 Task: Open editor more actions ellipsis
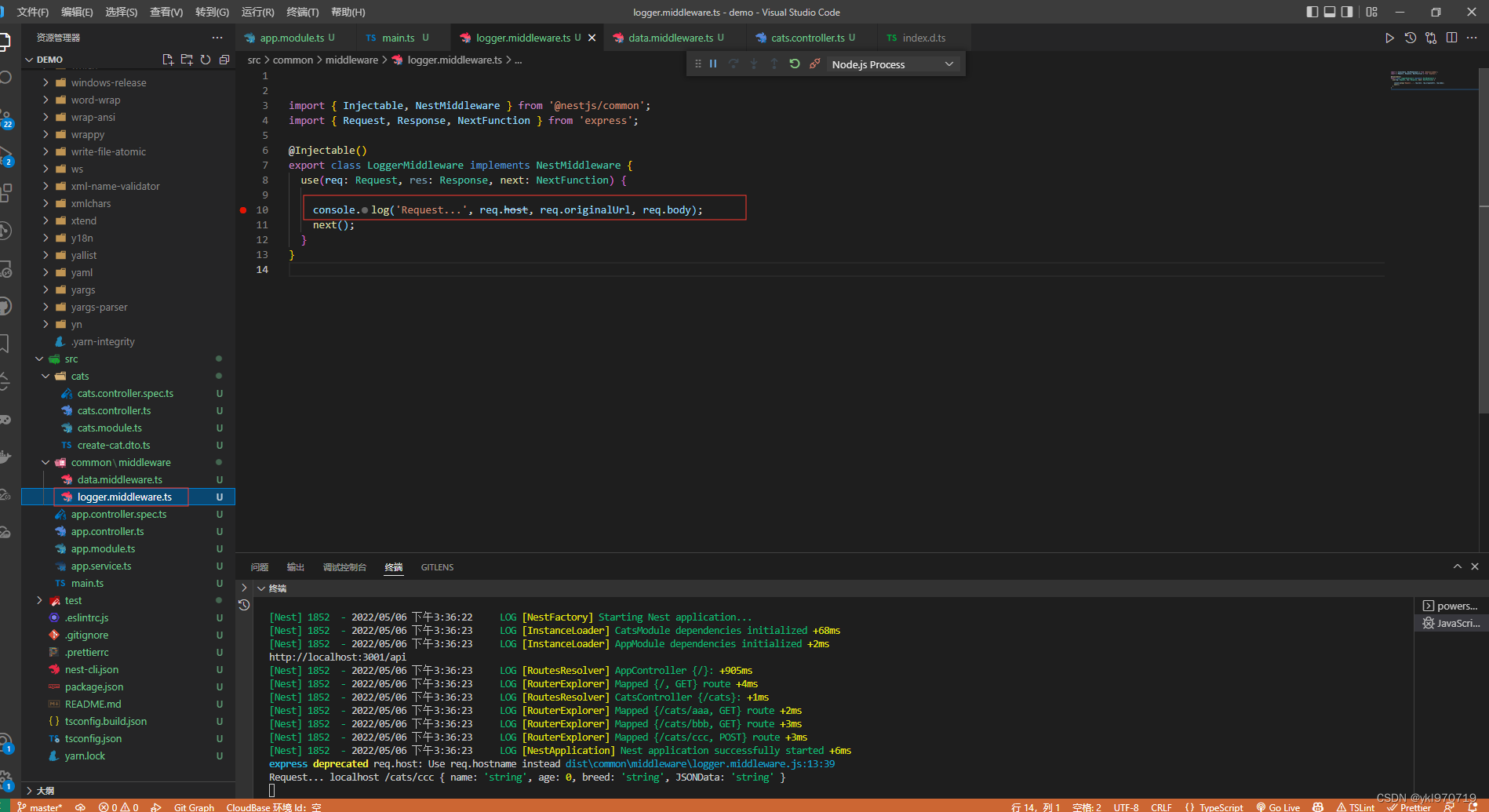click(x=1473, y=38)
